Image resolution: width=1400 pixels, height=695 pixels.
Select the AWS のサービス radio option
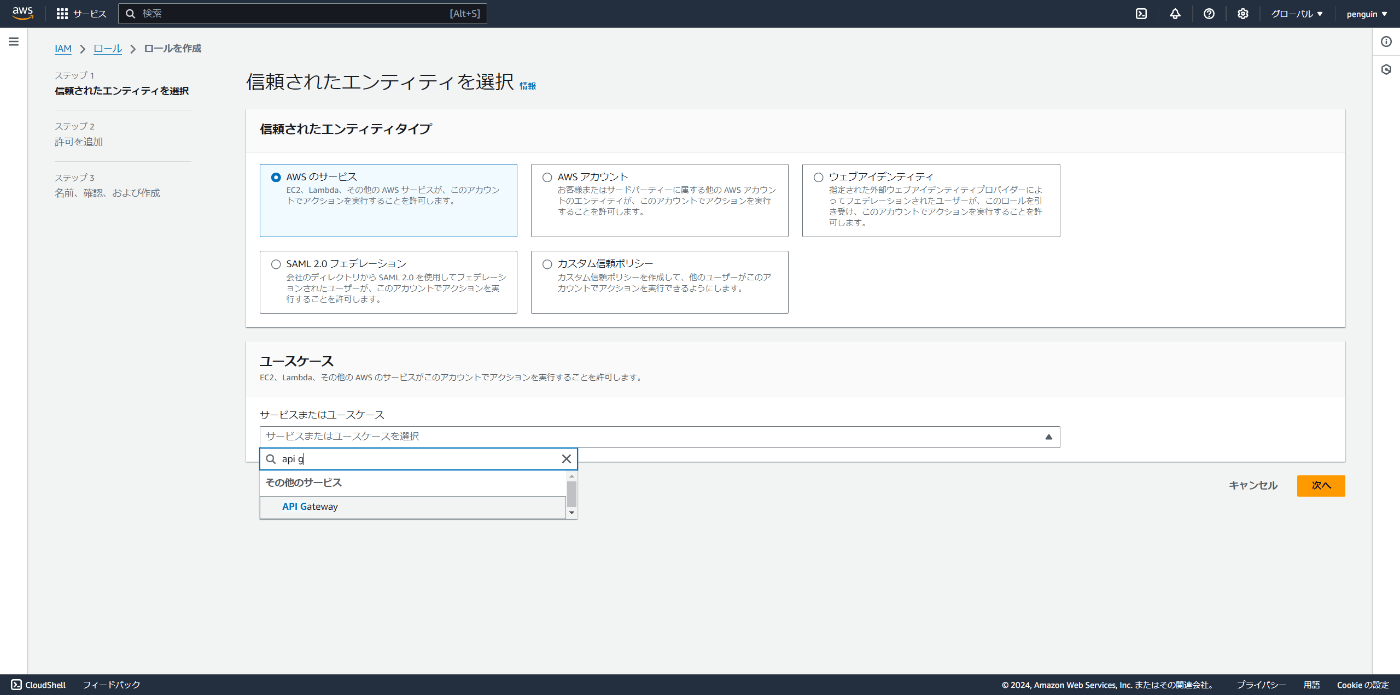[x=276, y=177]
